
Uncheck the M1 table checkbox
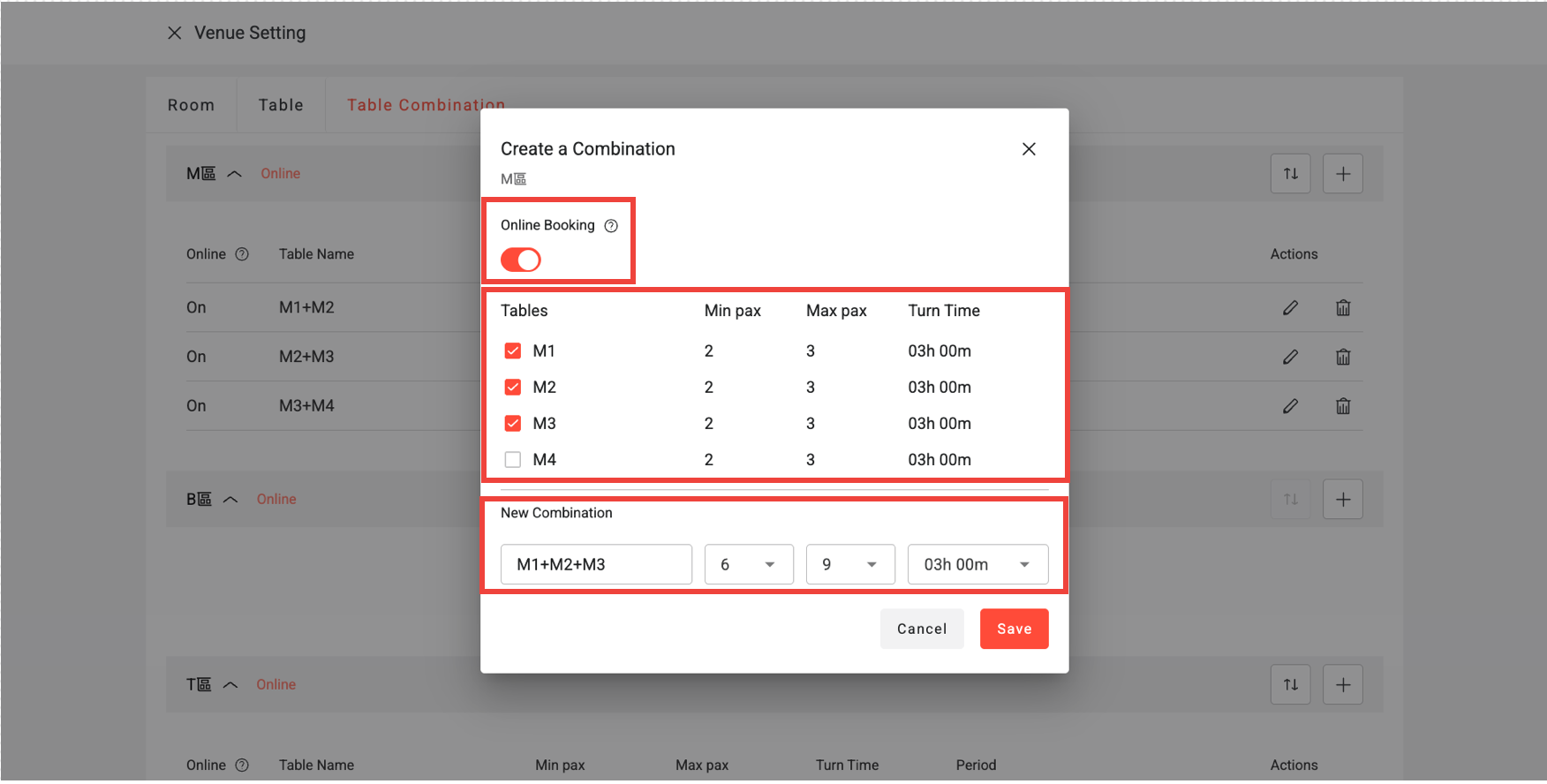[513, 351]
